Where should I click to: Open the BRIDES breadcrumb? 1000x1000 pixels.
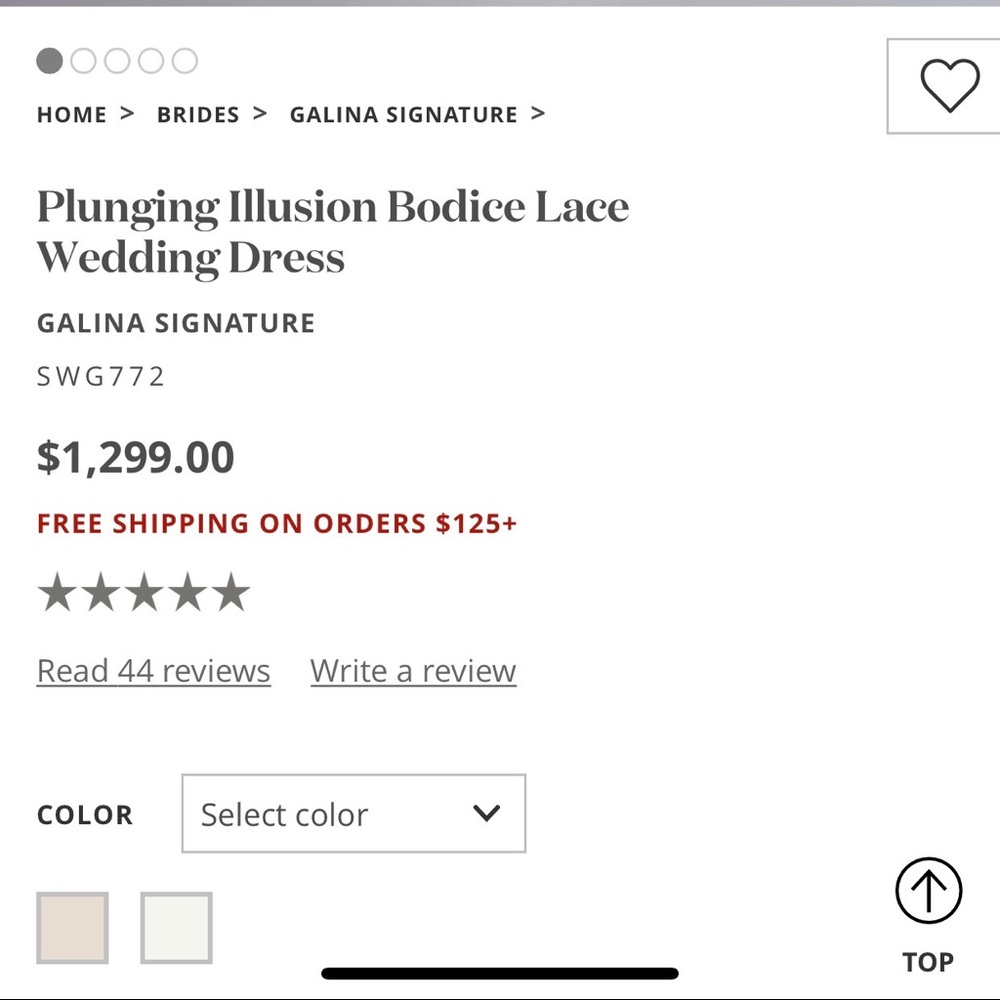pyautogui.click(x=198, y=115)
